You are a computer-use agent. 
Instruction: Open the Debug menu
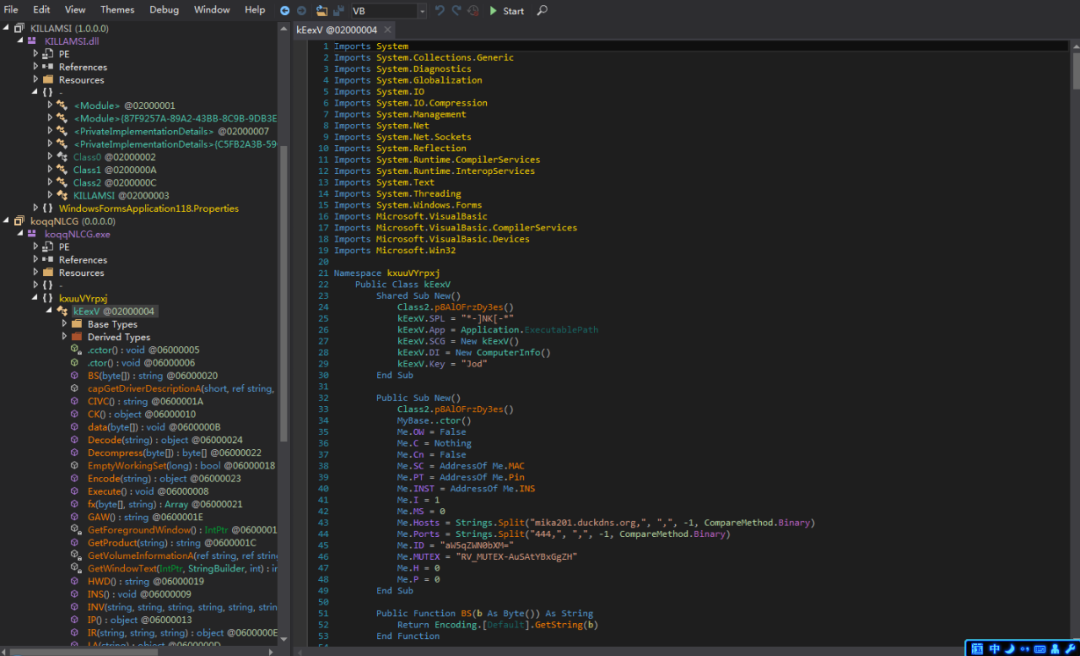coord(164,10)
